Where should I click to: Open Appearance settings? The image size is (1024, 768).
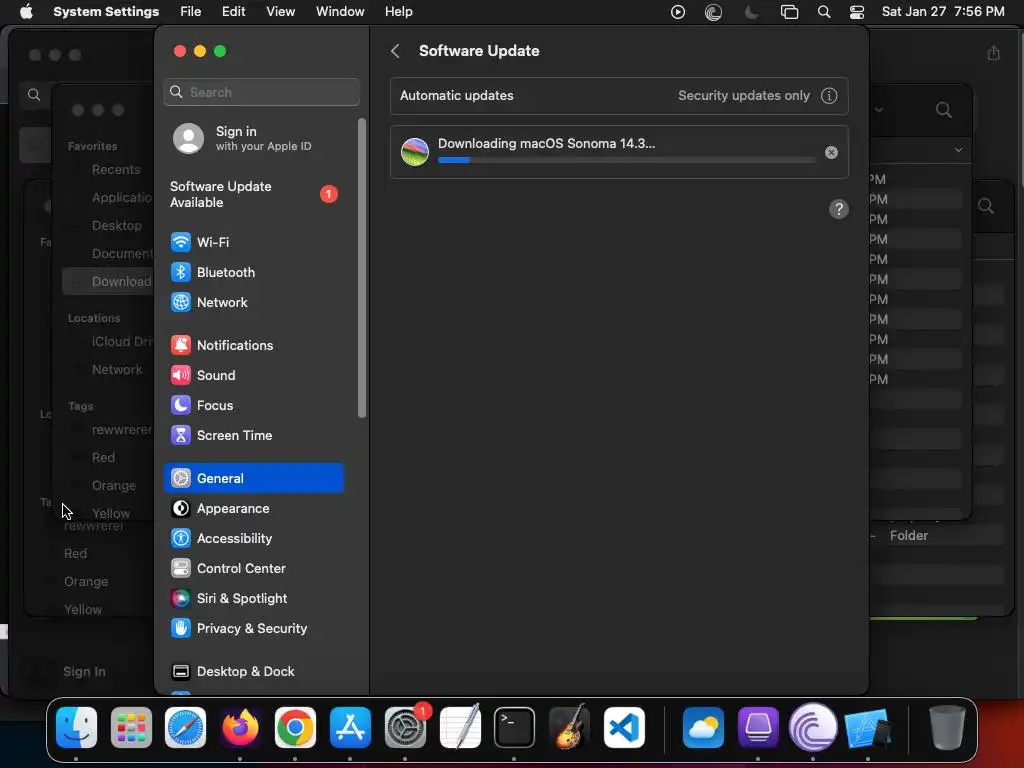(253, 509)
